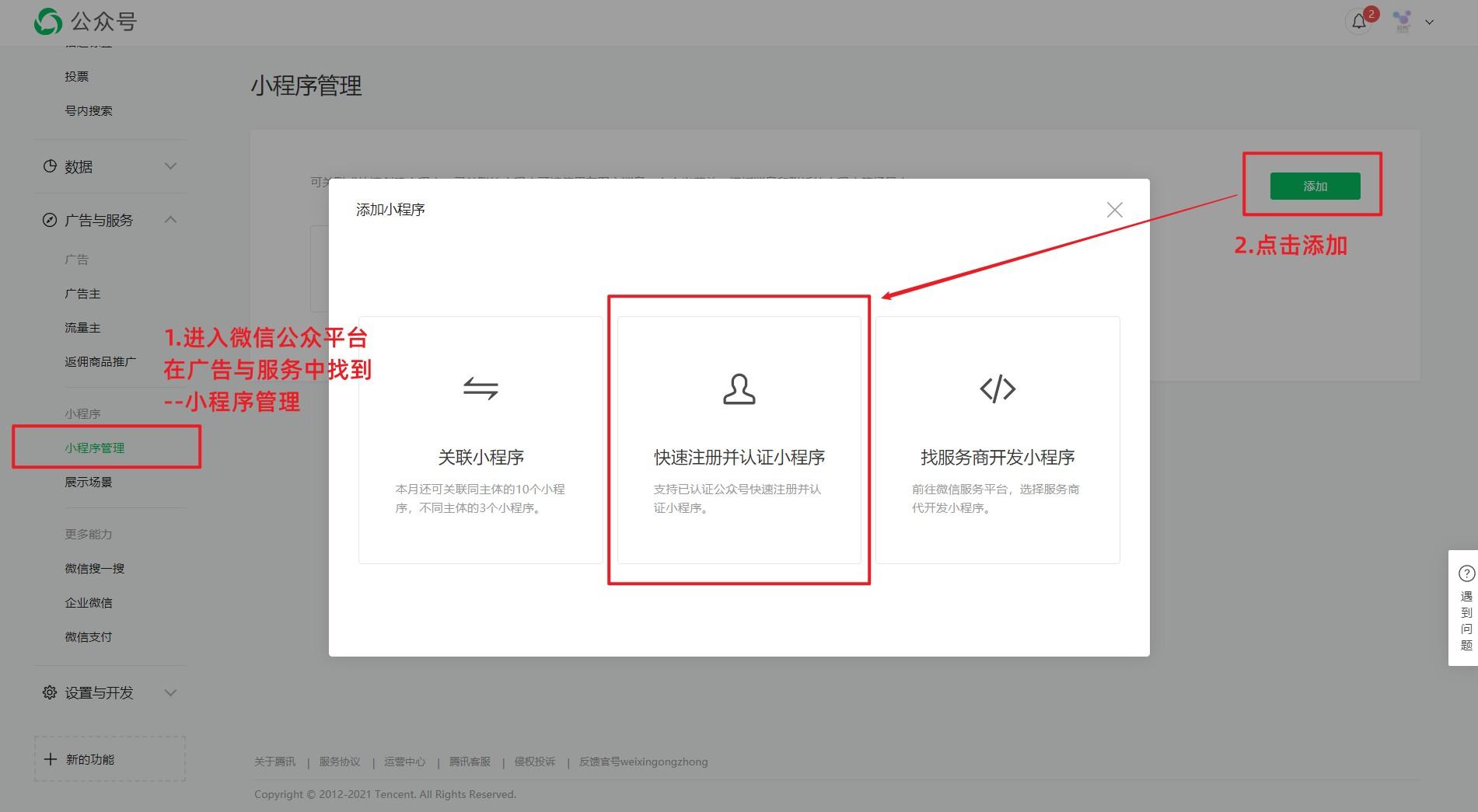Open the notification bell

tap(1359, 22)
